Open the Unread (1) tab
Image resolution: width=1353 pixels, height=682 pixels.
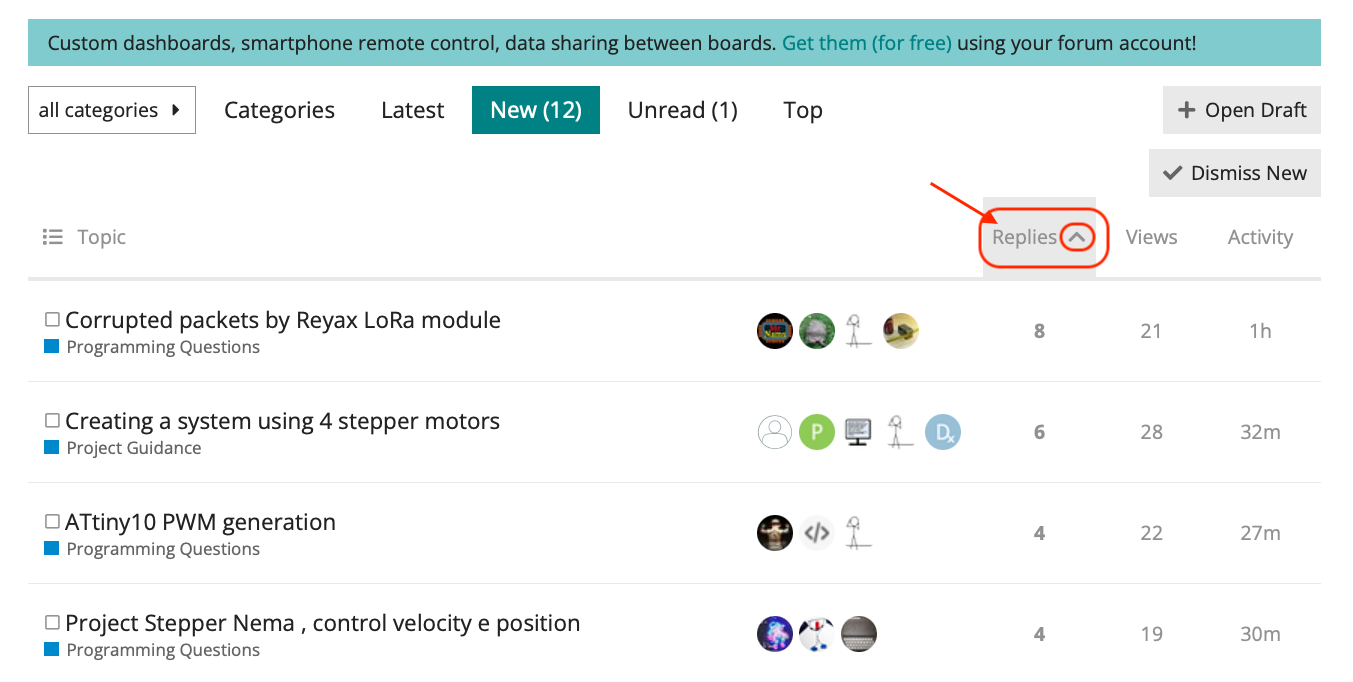click(682, 110)
